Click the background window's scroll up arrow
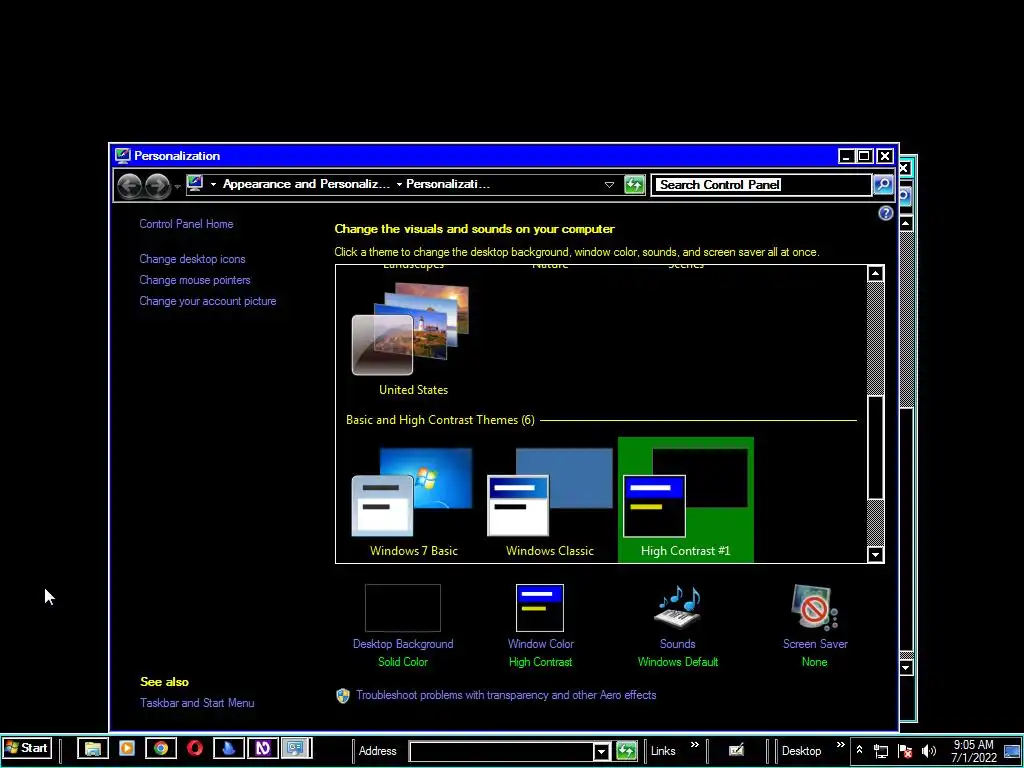Image resolution: width=1024 pixels, height=768 pixels. pyautogui.click(x=906, y=224)
